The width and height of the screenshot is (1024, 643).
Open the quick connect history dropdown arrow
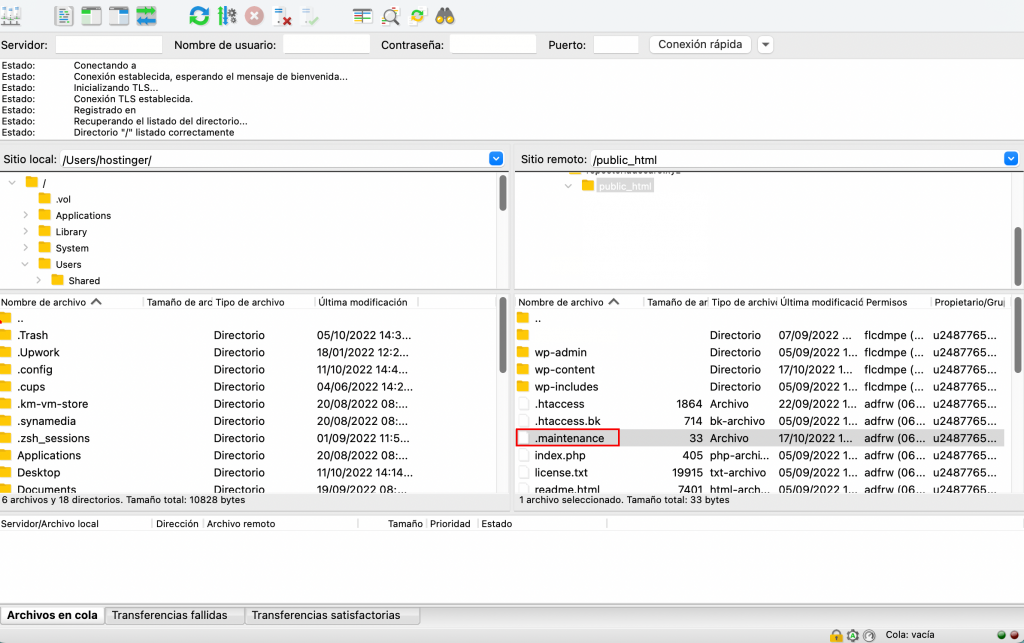(765, 44)
